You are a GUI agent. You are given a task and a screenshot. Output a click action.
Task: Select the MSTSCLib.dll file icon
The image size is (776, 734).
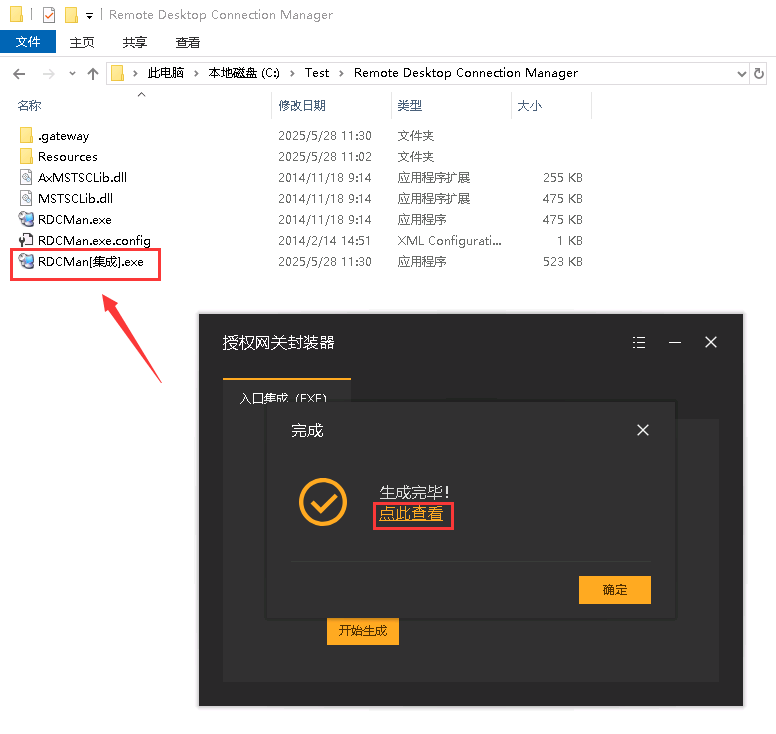(x=26, y=198)
